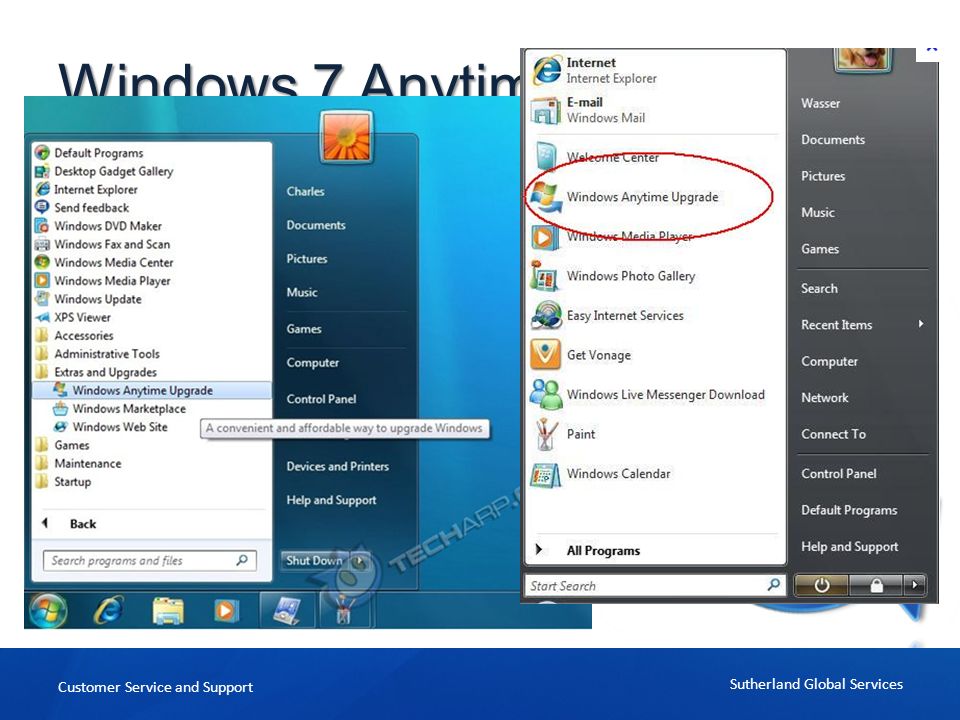Open Computer in Windows 7 right pane
The image size is (960, 720).
pyautogui.click(x=312, y=362)
